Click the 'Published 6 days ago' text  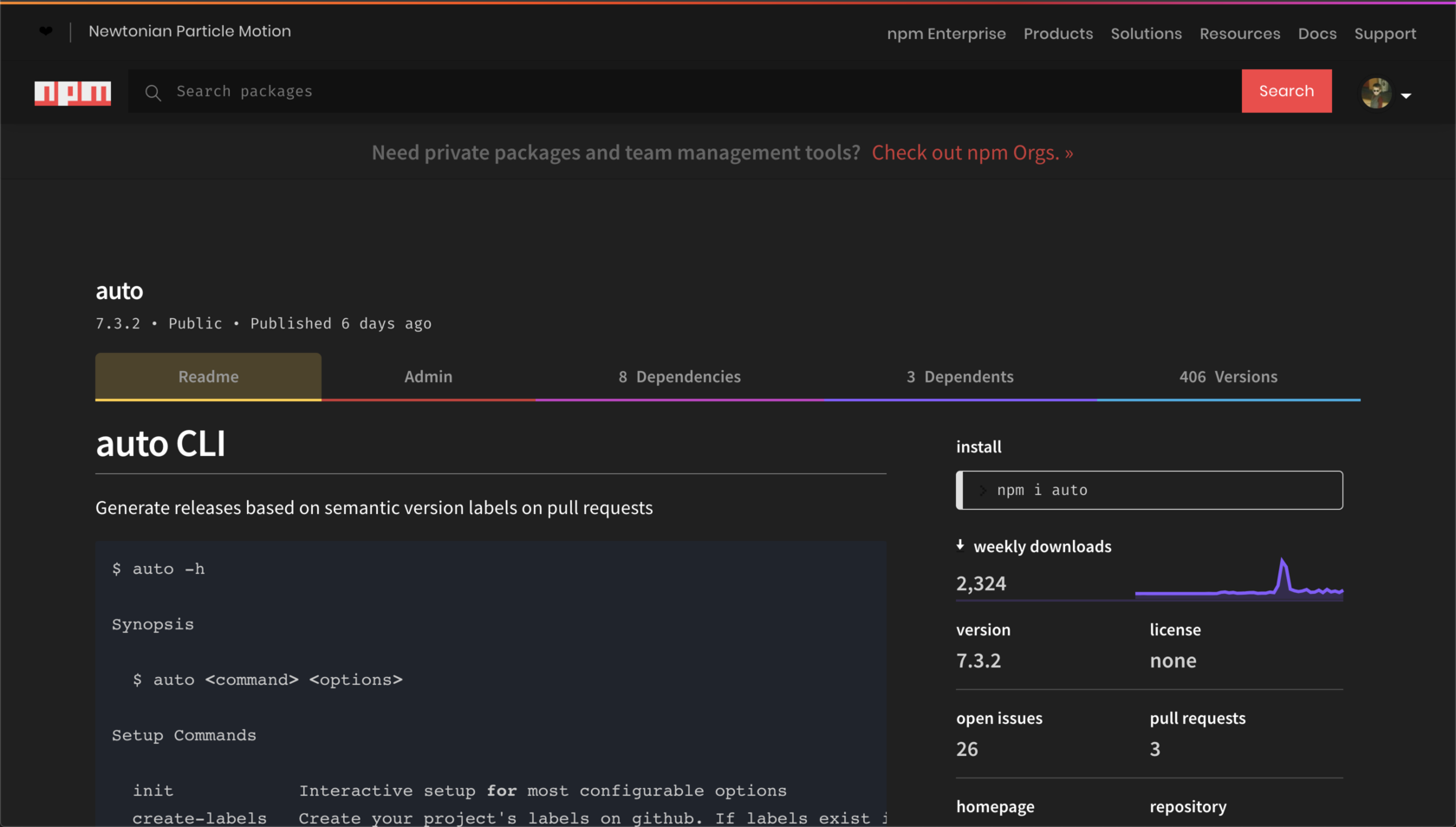pyautogui.click(x=341, y=323)
